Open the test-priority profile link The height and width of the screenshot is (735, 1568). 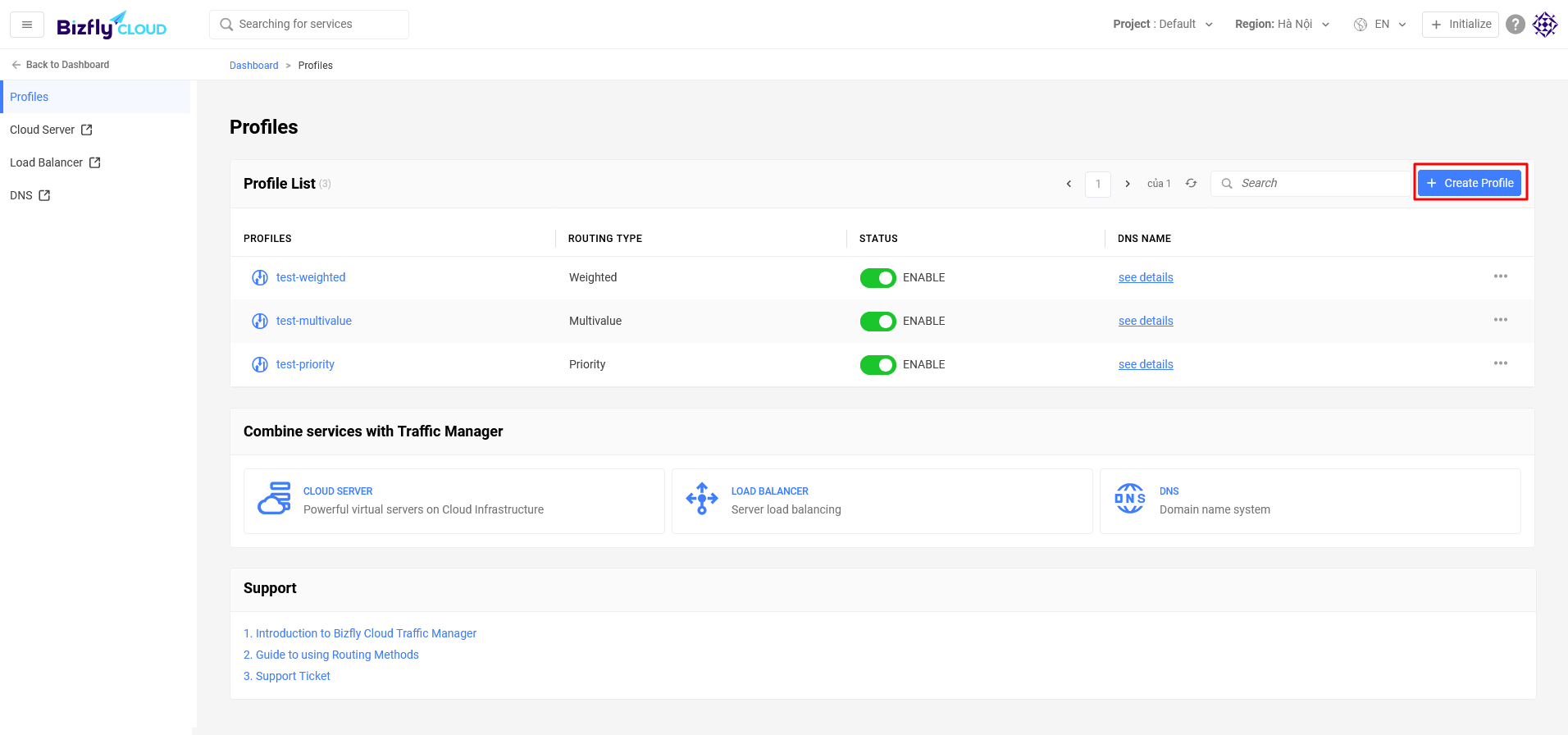point(305,364)
